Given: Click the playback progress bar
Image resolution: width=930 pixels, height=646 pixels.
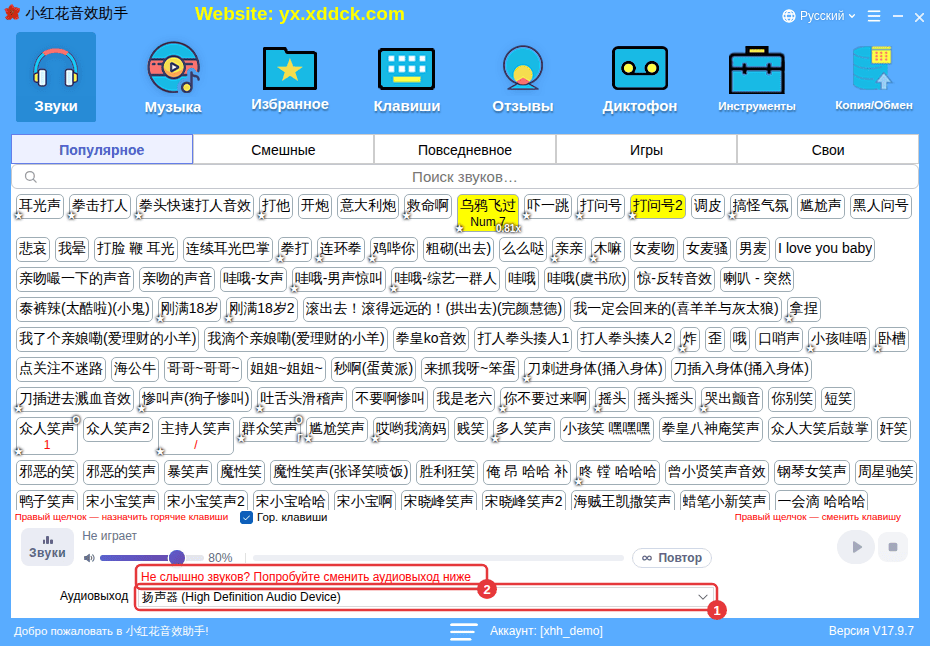Looking at the screenshot, I should click(438, 558).
